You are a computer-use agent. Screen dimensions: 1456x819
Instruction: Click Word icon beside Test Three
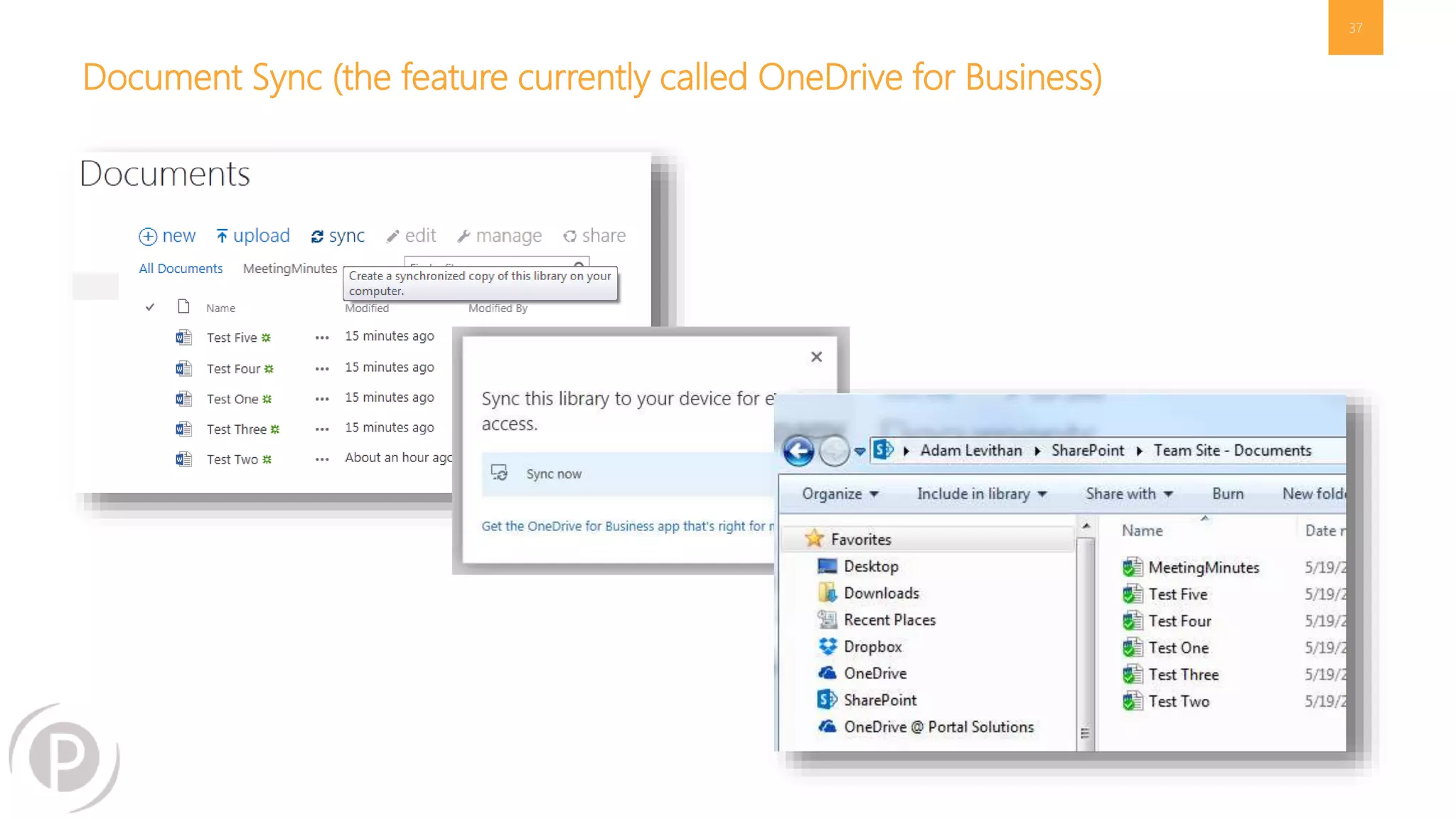[183, 429]
